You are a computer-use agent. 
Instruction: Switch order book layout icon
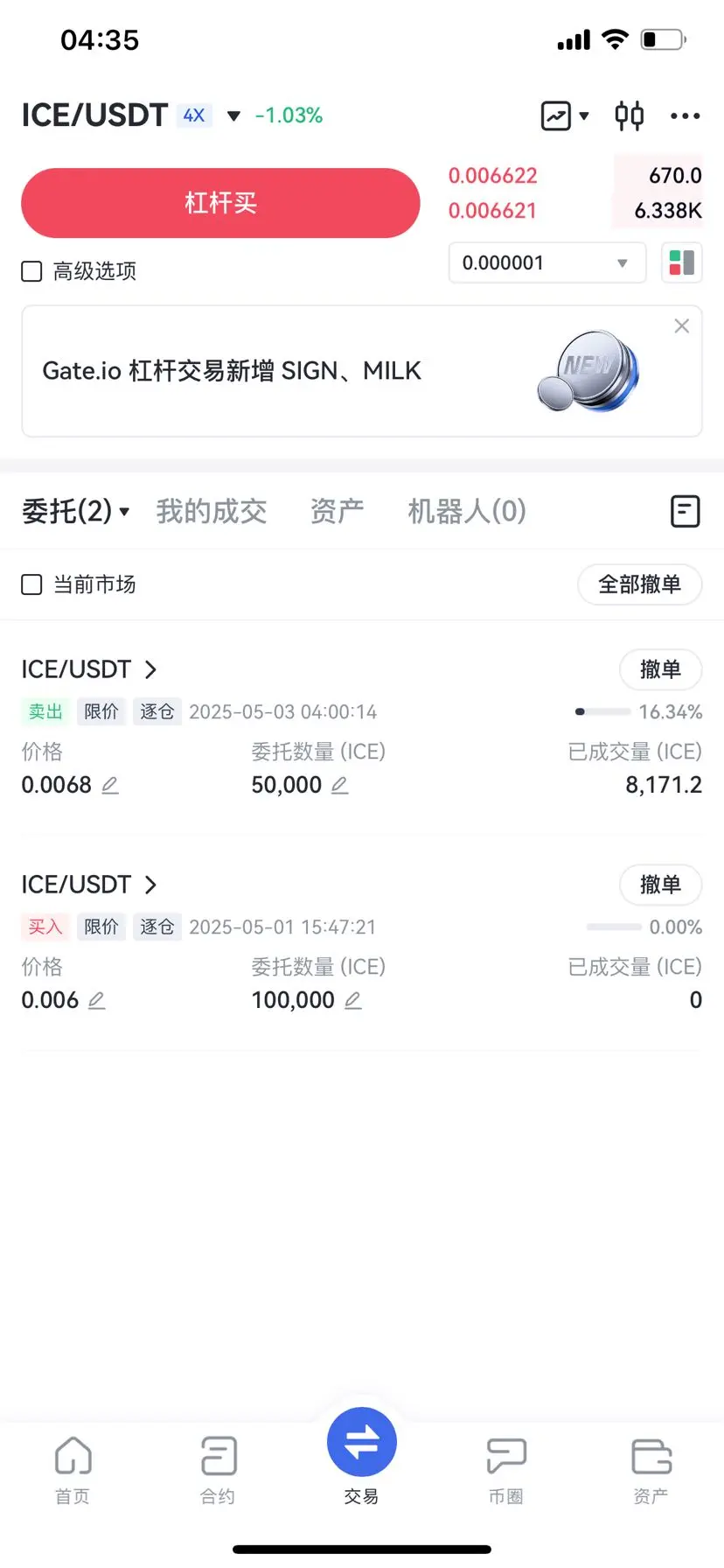point(682,262)
